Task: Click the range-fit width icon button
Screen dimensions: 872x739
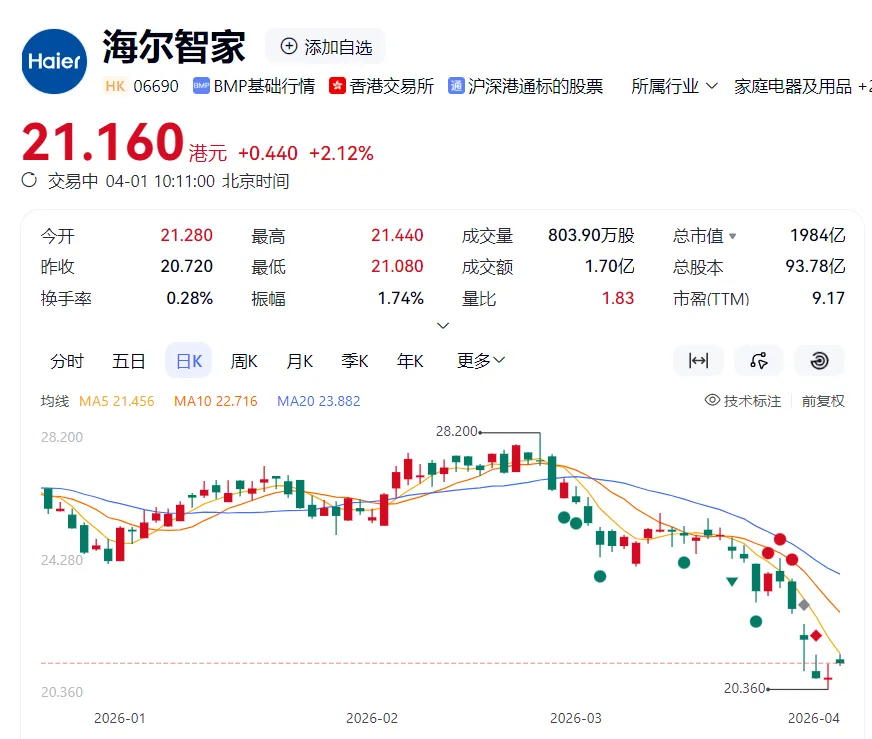Action: point(698,360)
